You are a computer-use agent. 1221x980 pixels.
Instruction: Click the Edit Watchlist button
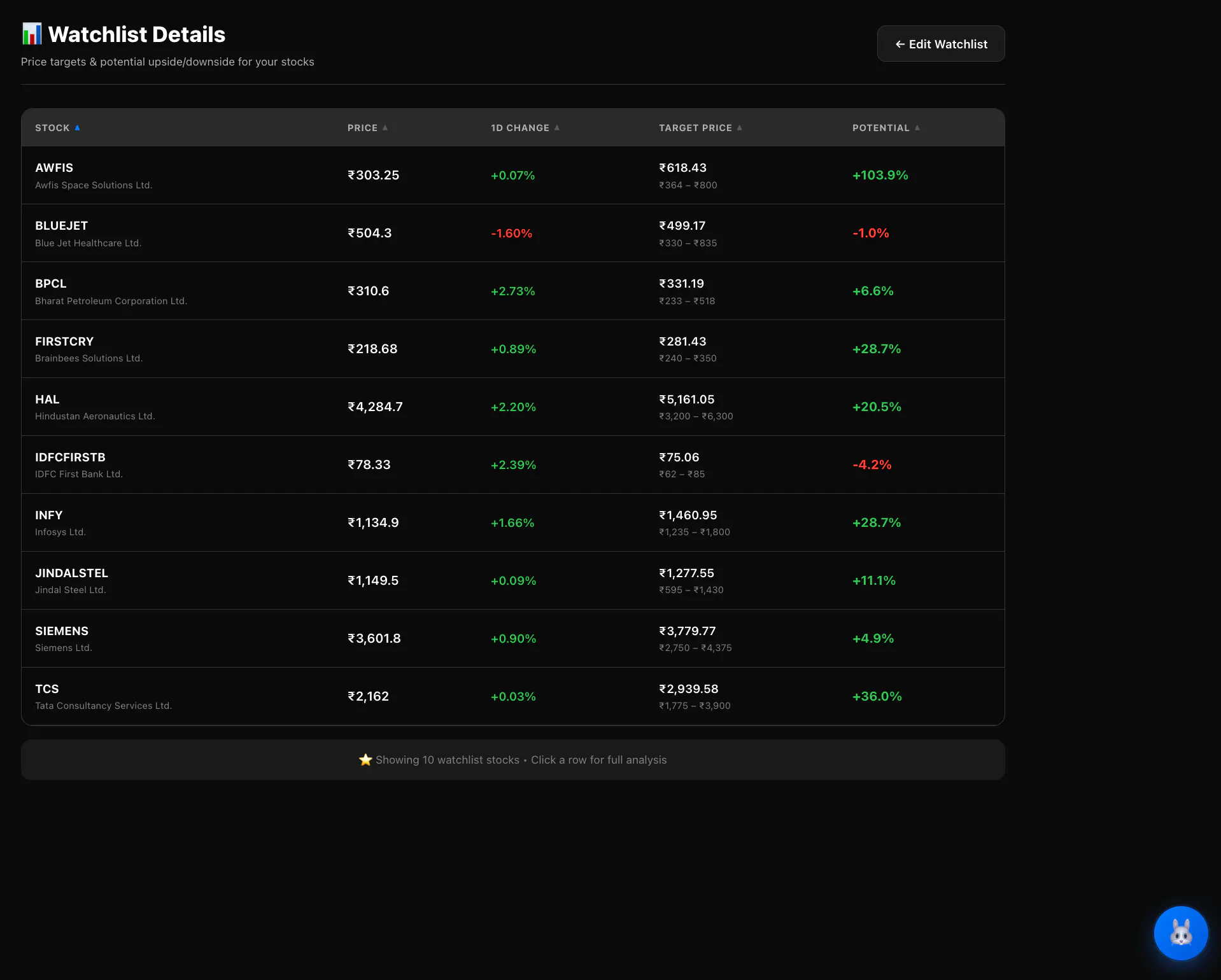(941, 44)
